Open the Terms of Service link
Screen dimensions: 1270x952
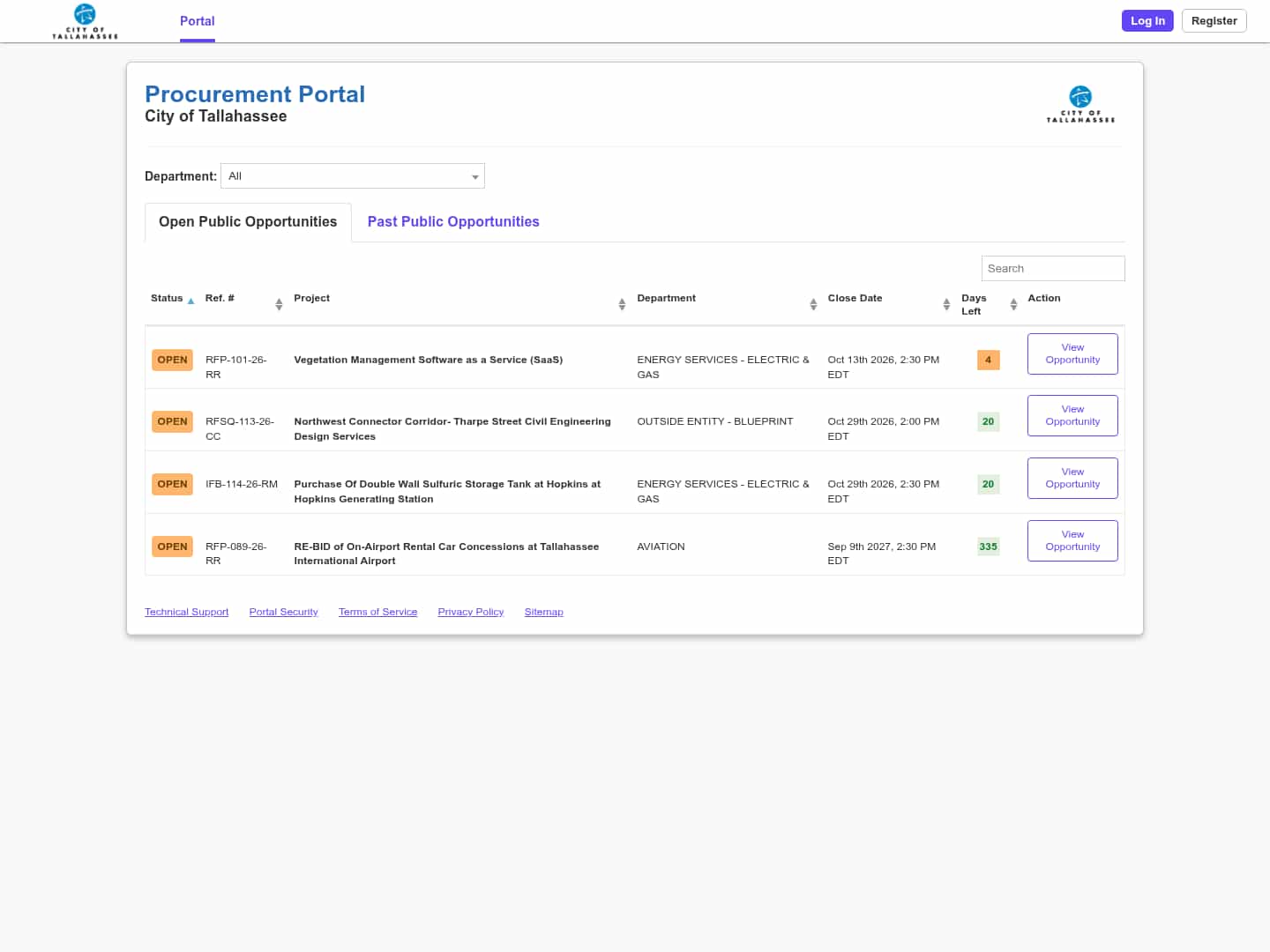click(377, 612)
